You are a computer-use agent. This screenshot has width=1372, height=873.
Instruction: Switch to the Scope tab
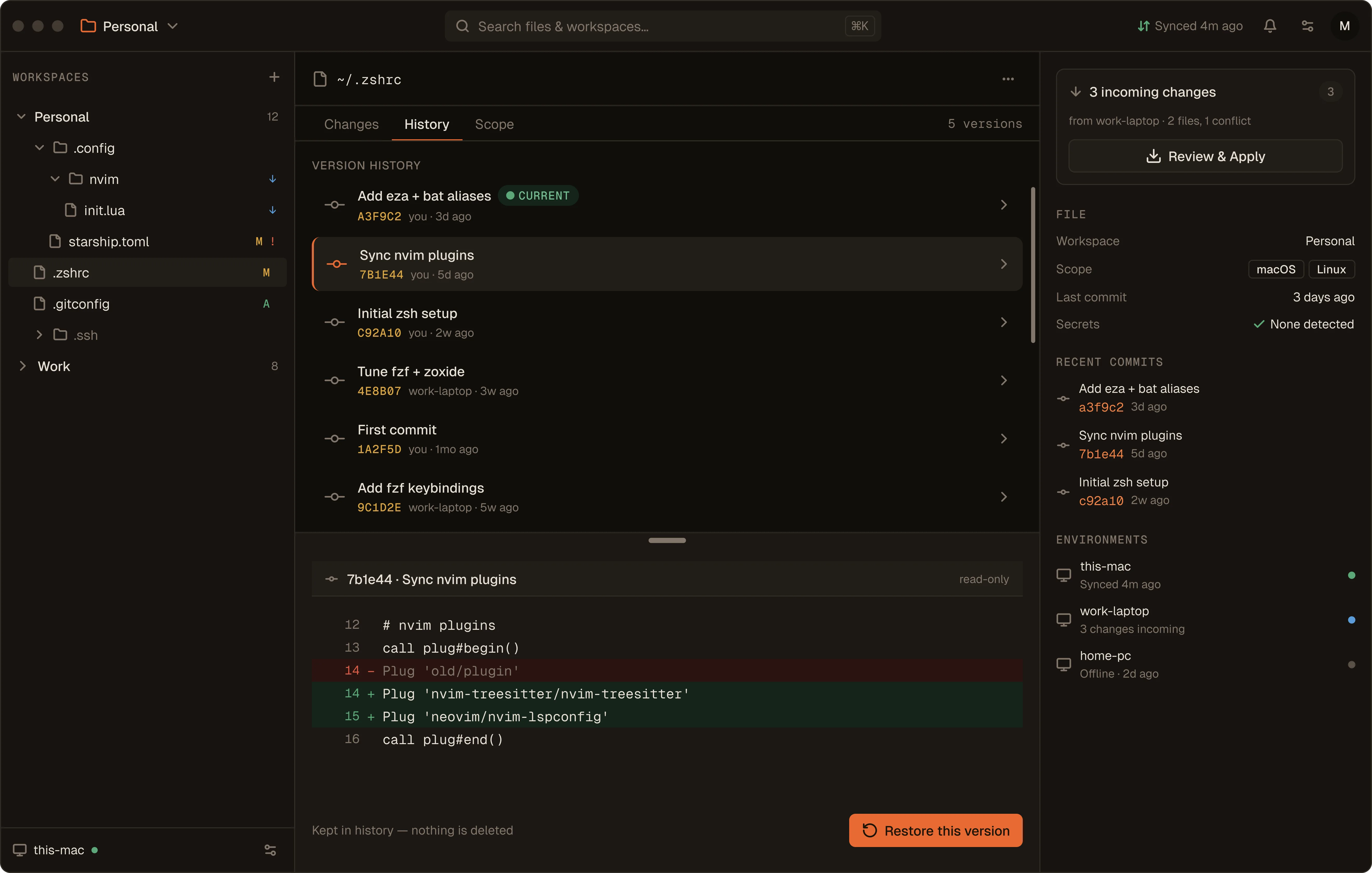click(x=494, y=124)
